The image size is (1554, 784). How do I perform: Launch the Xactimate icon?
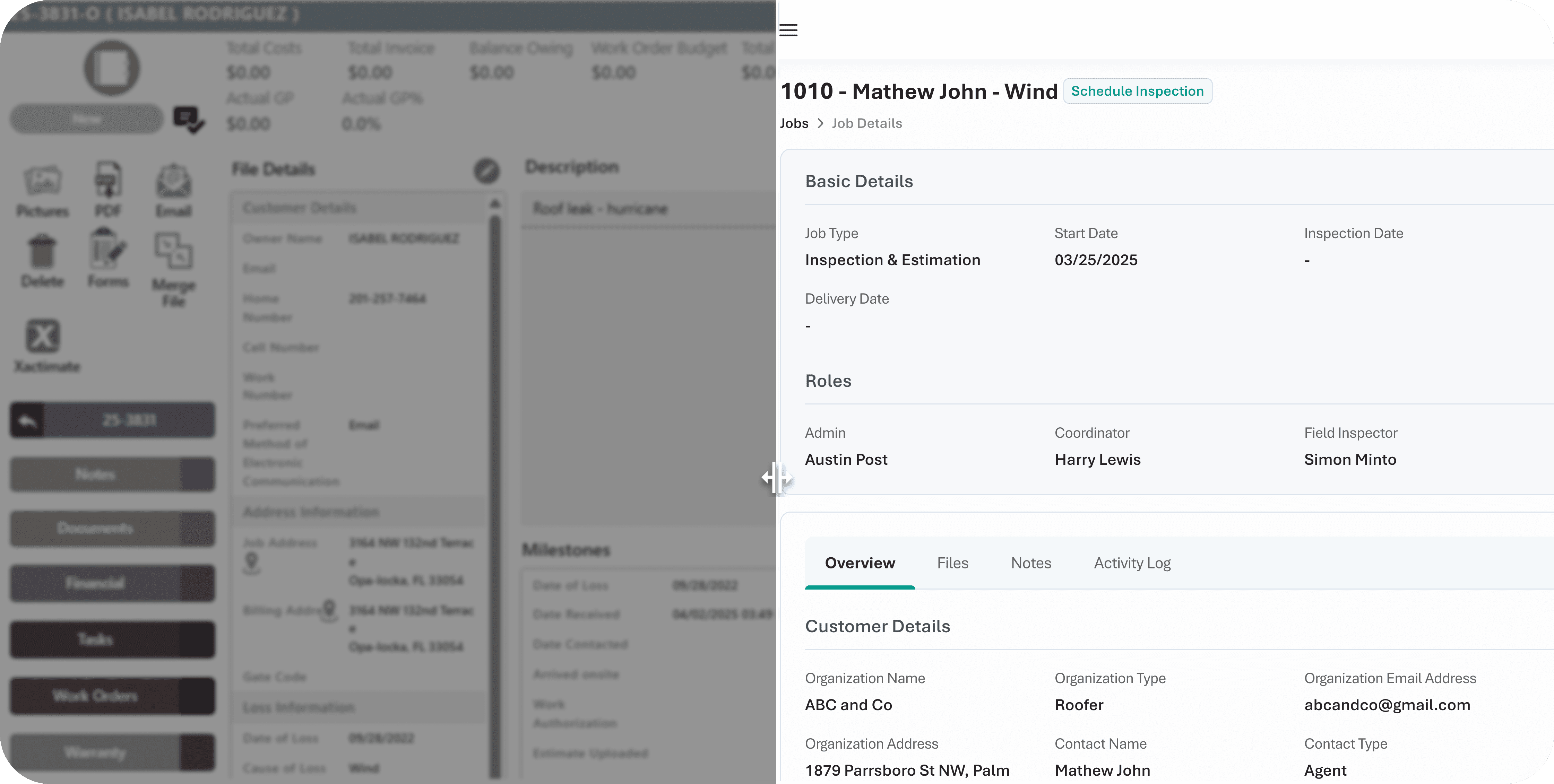pyautogui.click(x=43, y=337)
